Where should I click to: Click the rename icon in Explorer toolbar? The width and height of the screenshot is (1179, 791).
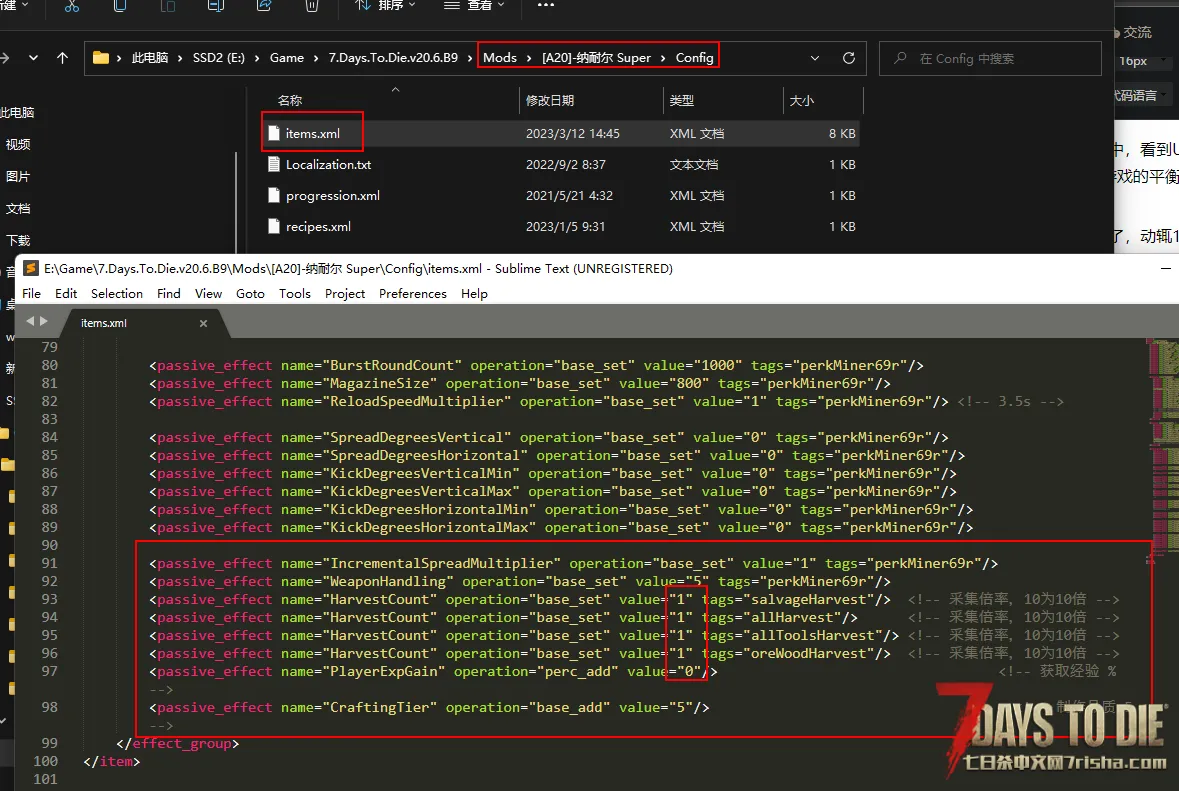[x=216, y=6]
